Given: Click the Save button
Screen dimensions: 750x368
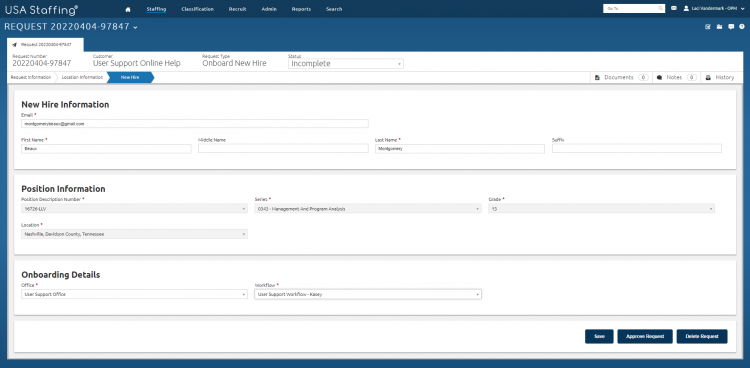Looking at the screenshot, I should [x=599, y=336].
